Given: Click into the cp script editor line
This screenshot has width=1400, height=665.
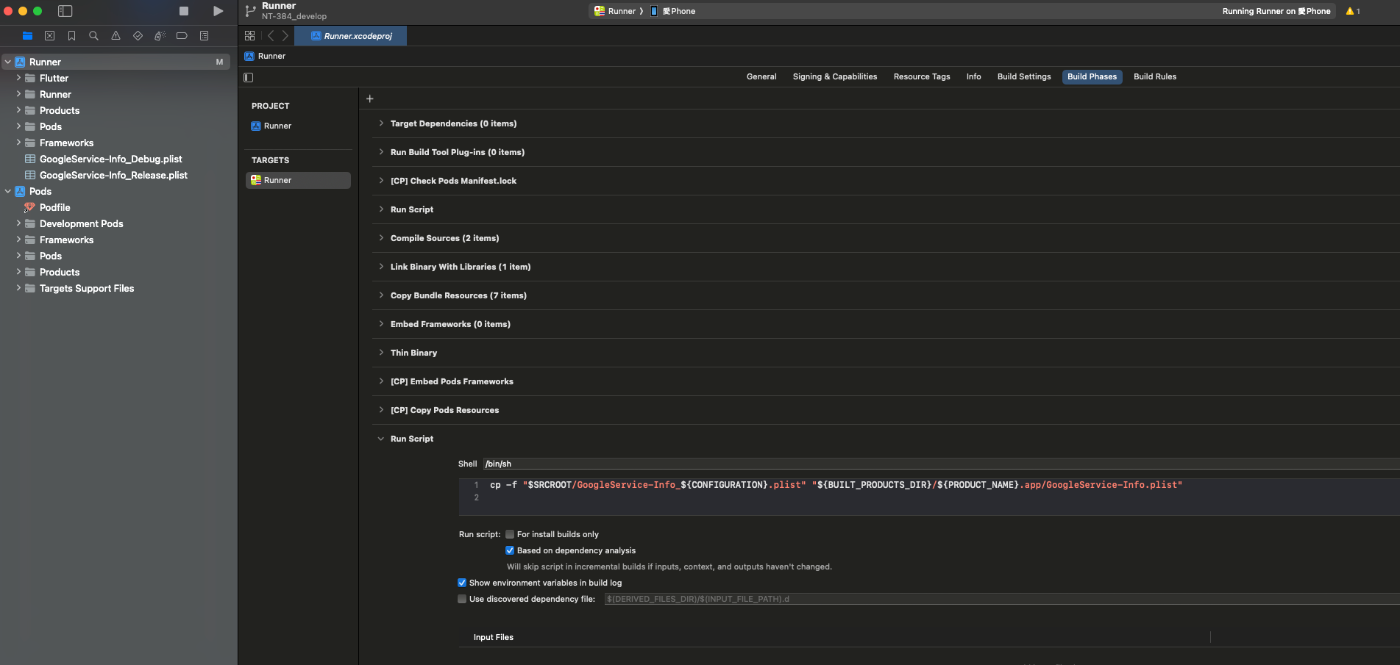Looking at the screenshot, I should coord(836,485).
